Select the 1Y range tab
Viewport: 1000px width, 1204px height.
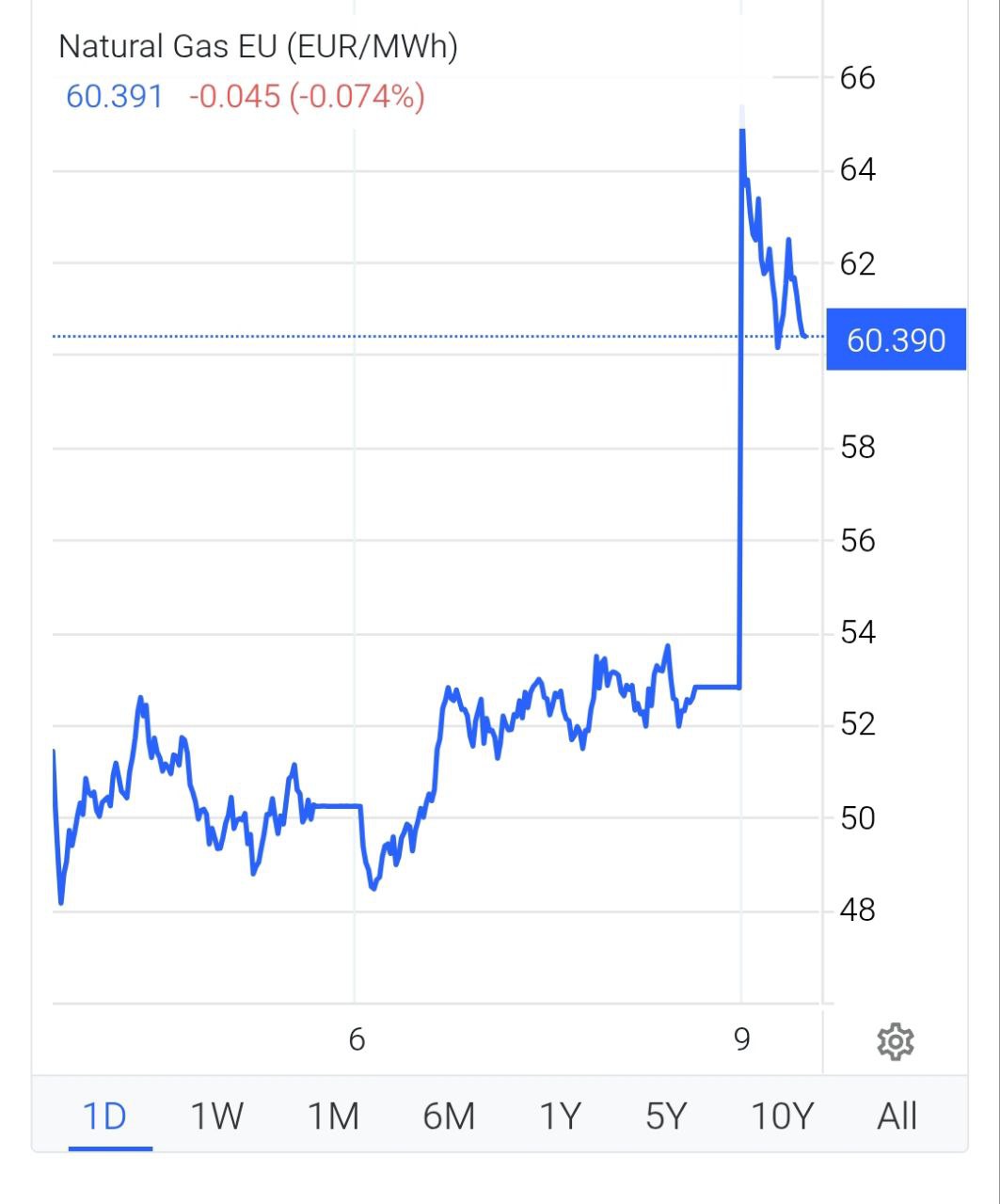(559, 1117)
